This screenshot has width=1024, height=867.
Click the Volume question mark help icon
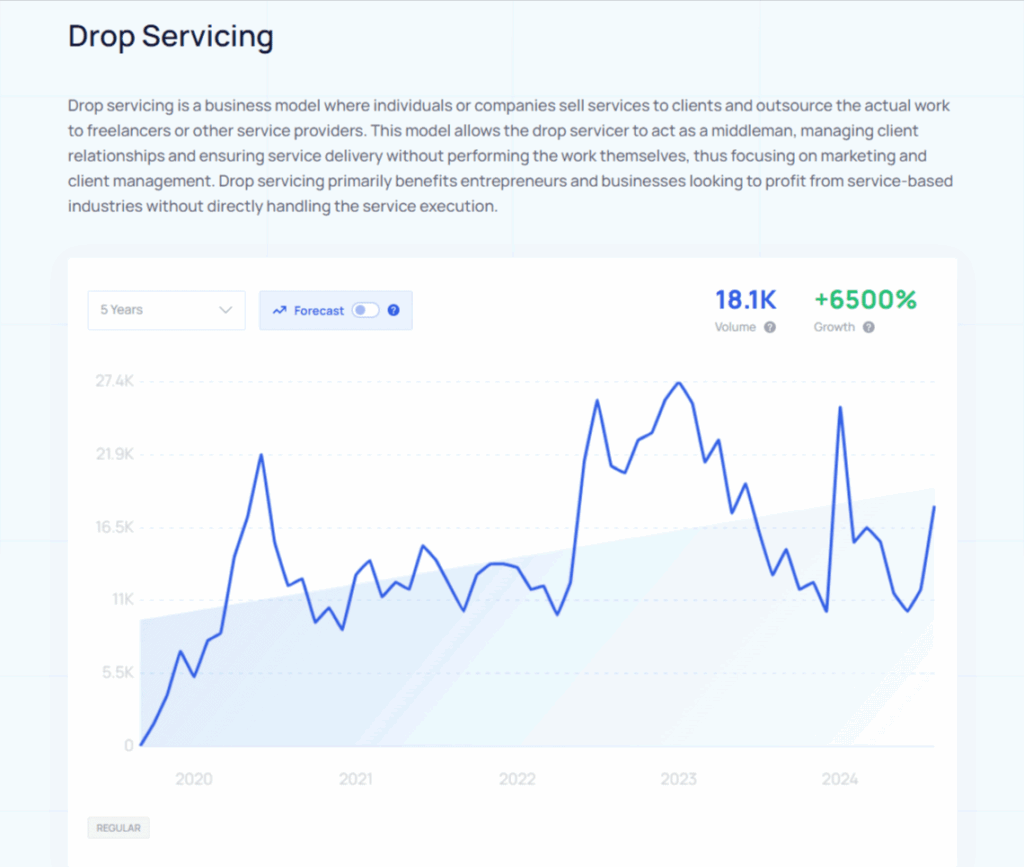pyautogui.click(x=768, y=327)
